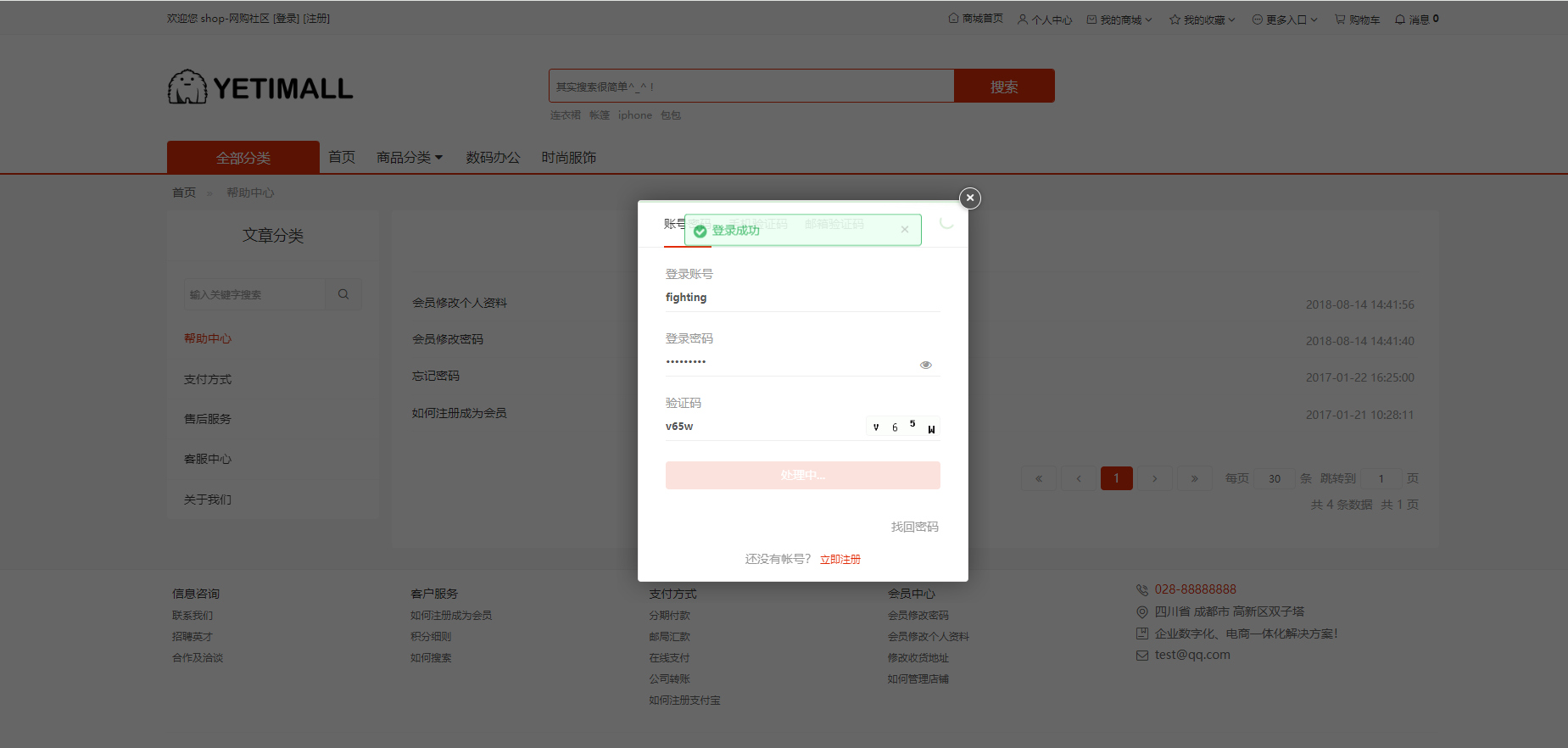Select 数码办公 in main navigation
The height and width of the screenshot is (748, 1568).
pos(493,158)
